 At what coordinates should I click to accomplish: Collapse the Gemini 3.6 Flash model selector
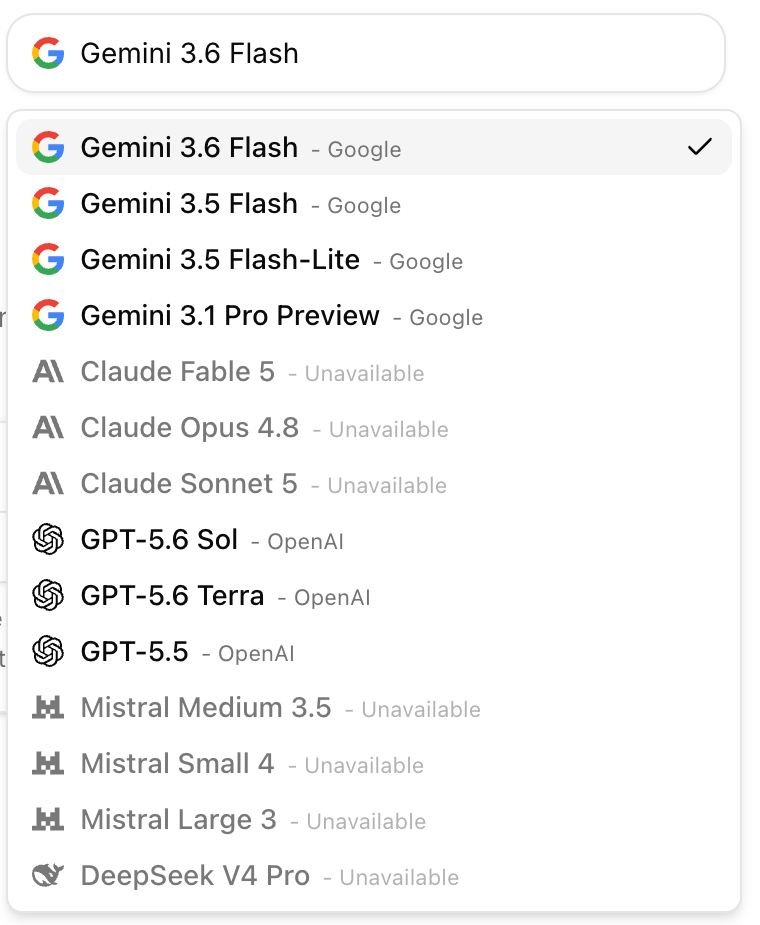click(366, 53)
